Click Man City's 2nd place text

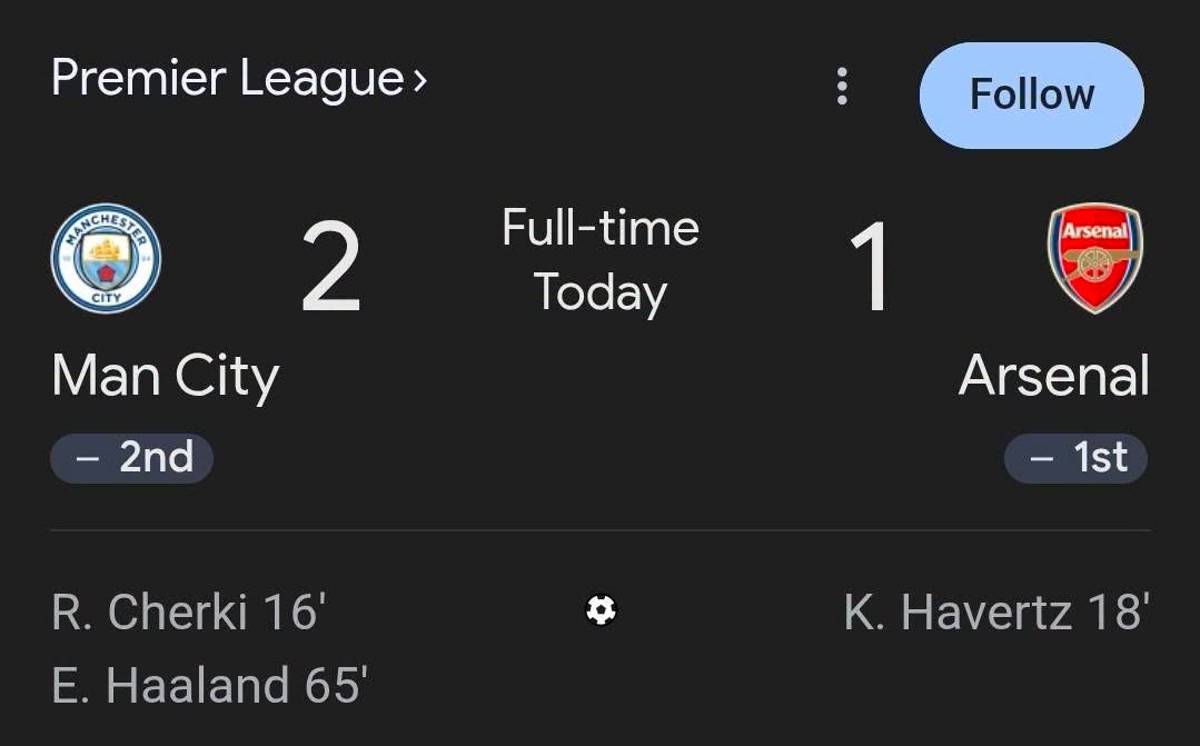click(x=156, y=458)
